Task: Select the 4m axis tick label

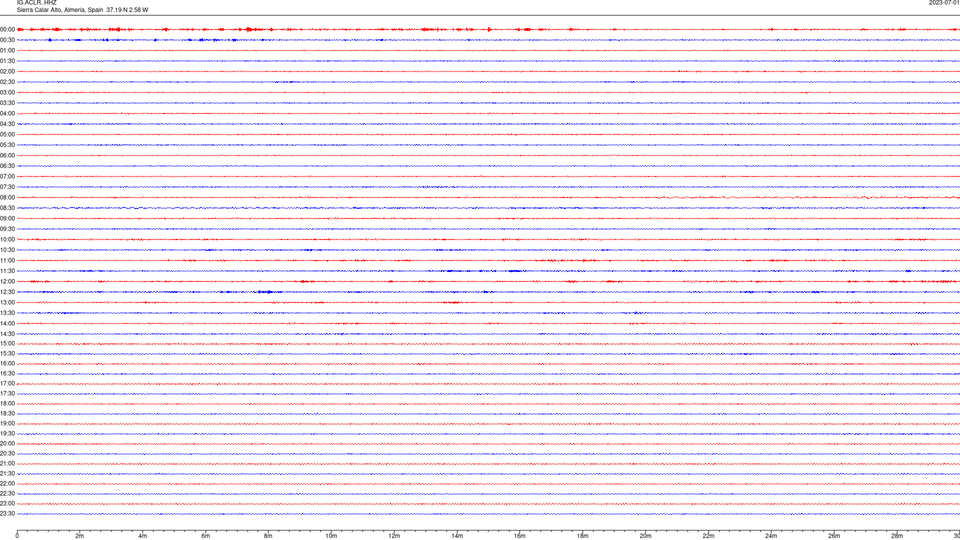Action: pyautogui.click(x=143, y=536)
